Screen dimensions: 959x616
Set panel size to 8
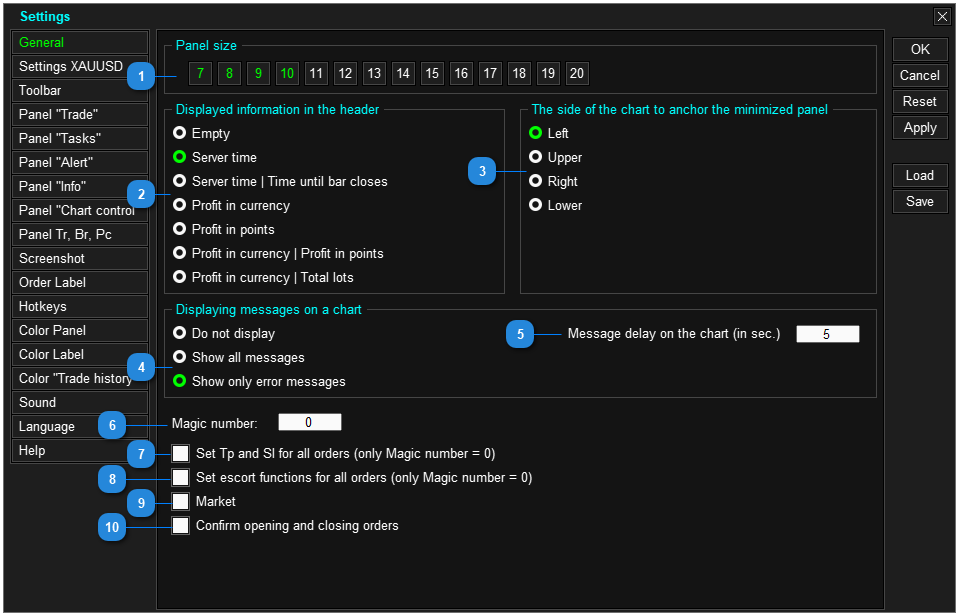point(229,73)
